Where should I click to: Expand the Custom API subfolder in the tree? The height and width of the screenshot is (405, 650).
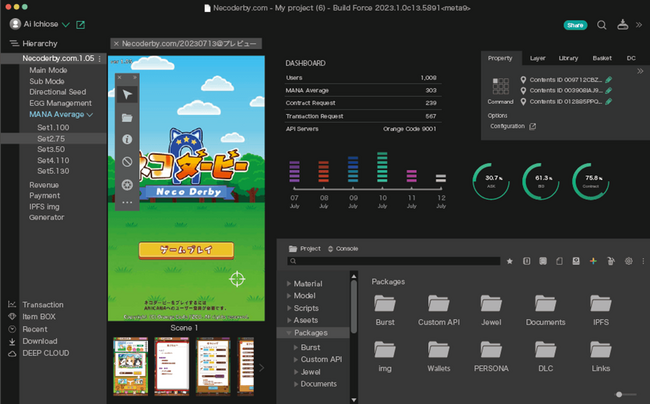pyautogui.click(x=296, y=359)
